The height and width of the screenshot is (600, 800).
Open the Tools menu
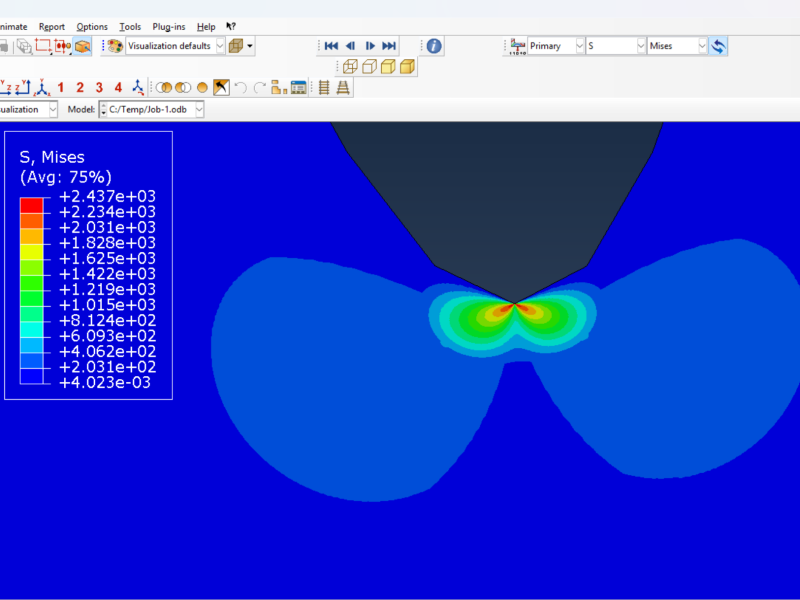130,27
